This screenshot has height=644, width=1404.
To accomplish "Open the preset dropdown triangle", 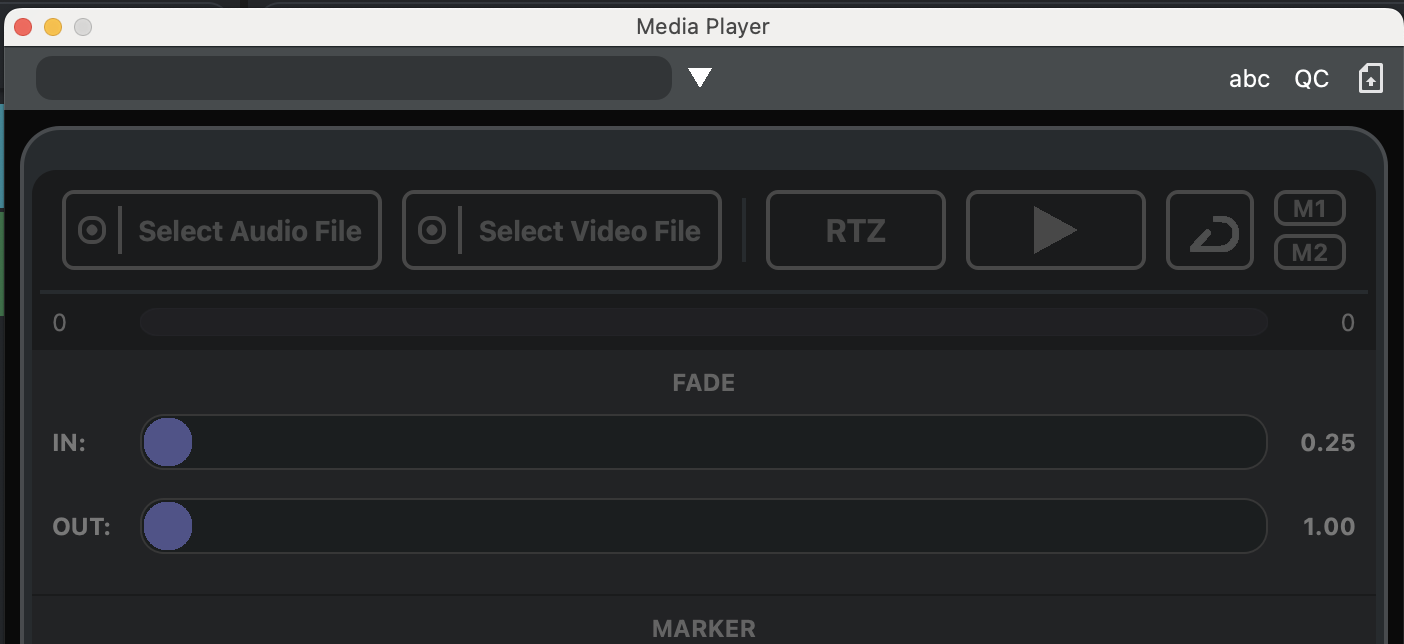I will click(700, 78).
